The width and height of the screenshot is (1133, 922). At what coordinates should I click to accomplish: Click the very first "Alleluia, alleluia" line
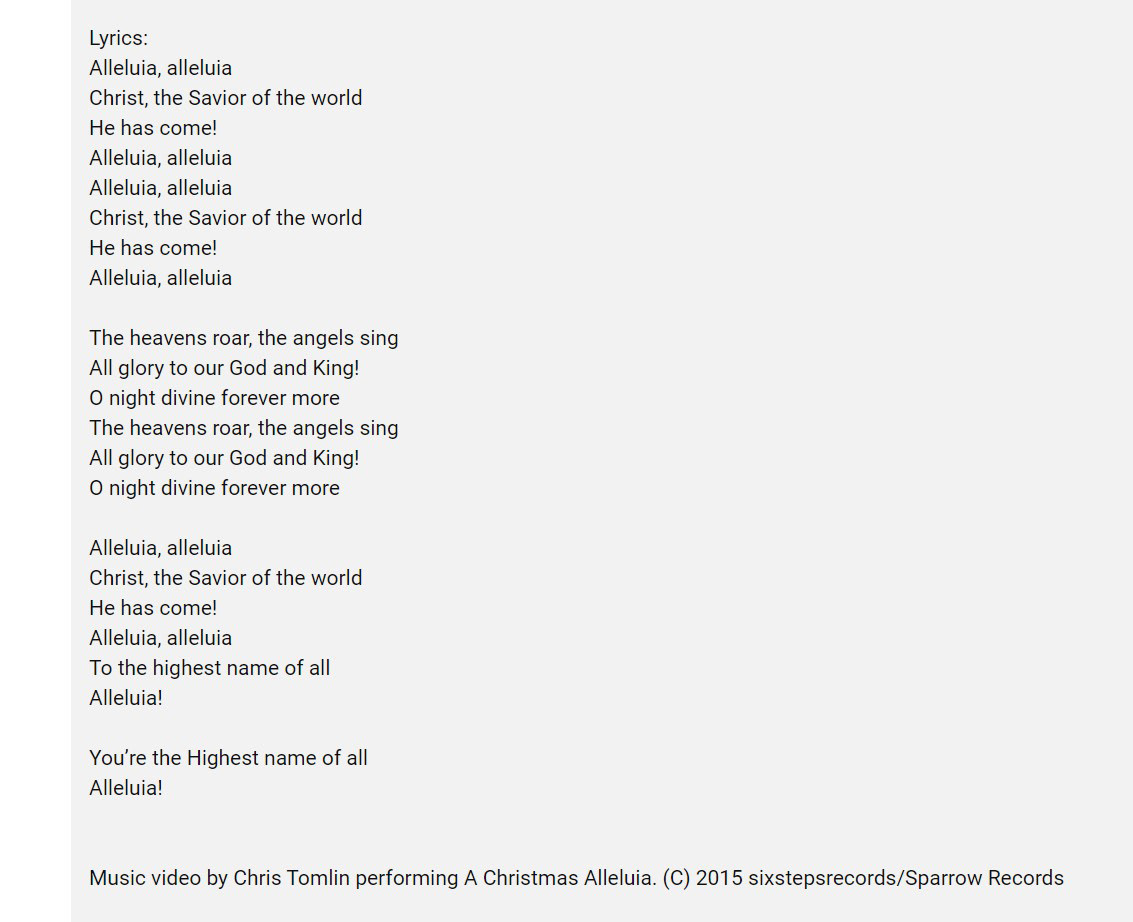coord(160,68)
